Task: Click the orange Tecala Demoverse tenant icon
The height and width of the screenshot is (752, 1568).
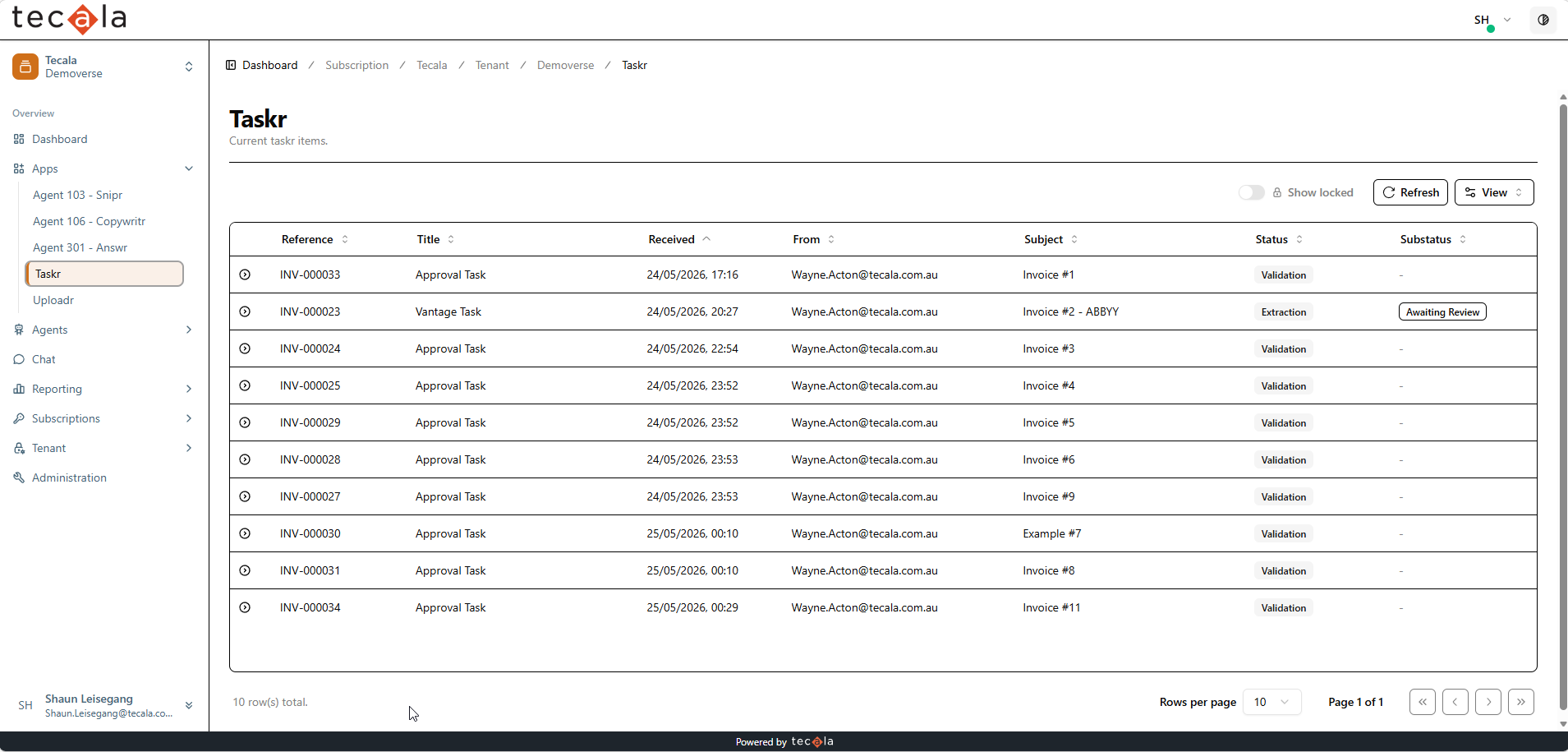Action: [25, 67]
